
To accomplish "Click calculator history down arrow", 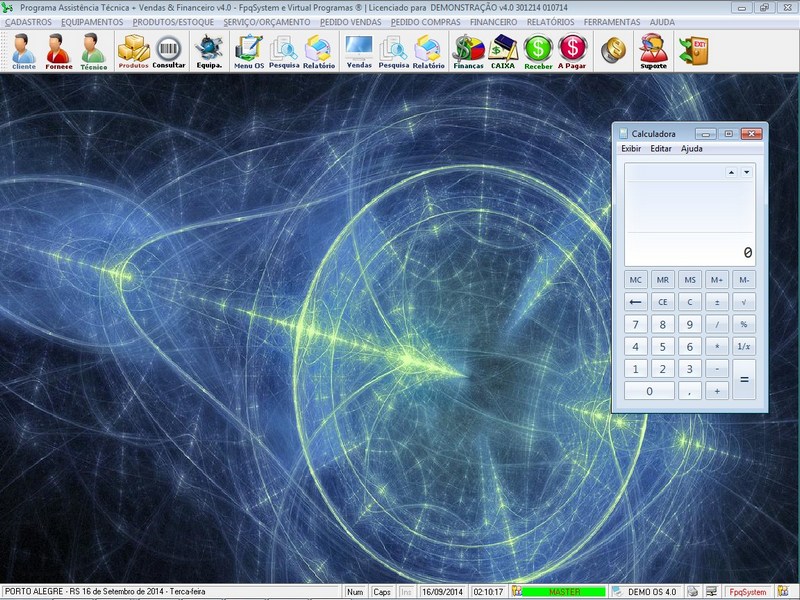I will point(746,172).
